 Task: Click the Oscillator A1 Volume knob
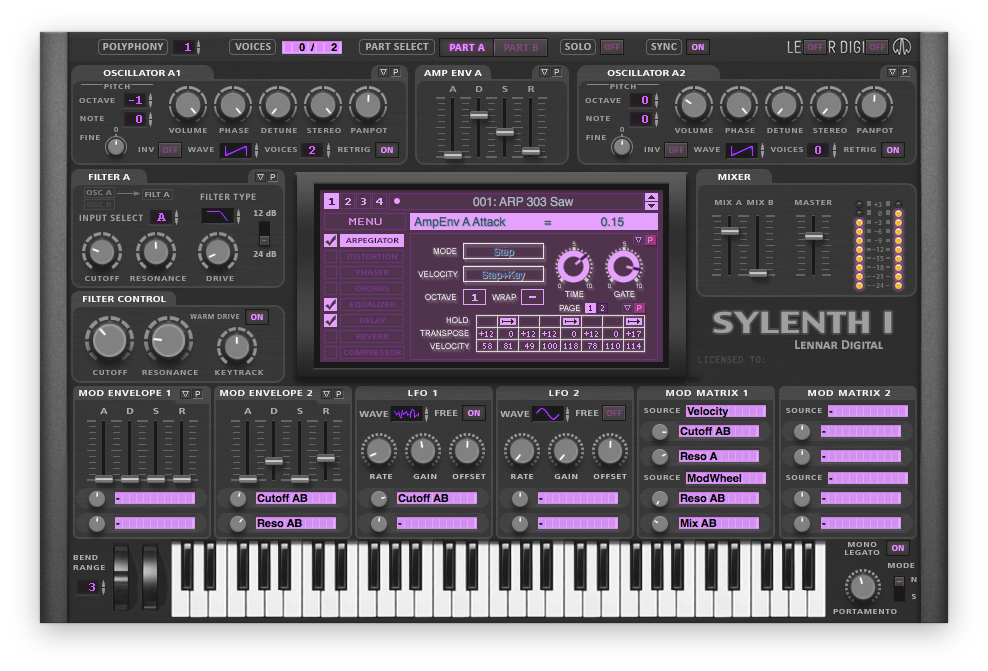point(188,105)
